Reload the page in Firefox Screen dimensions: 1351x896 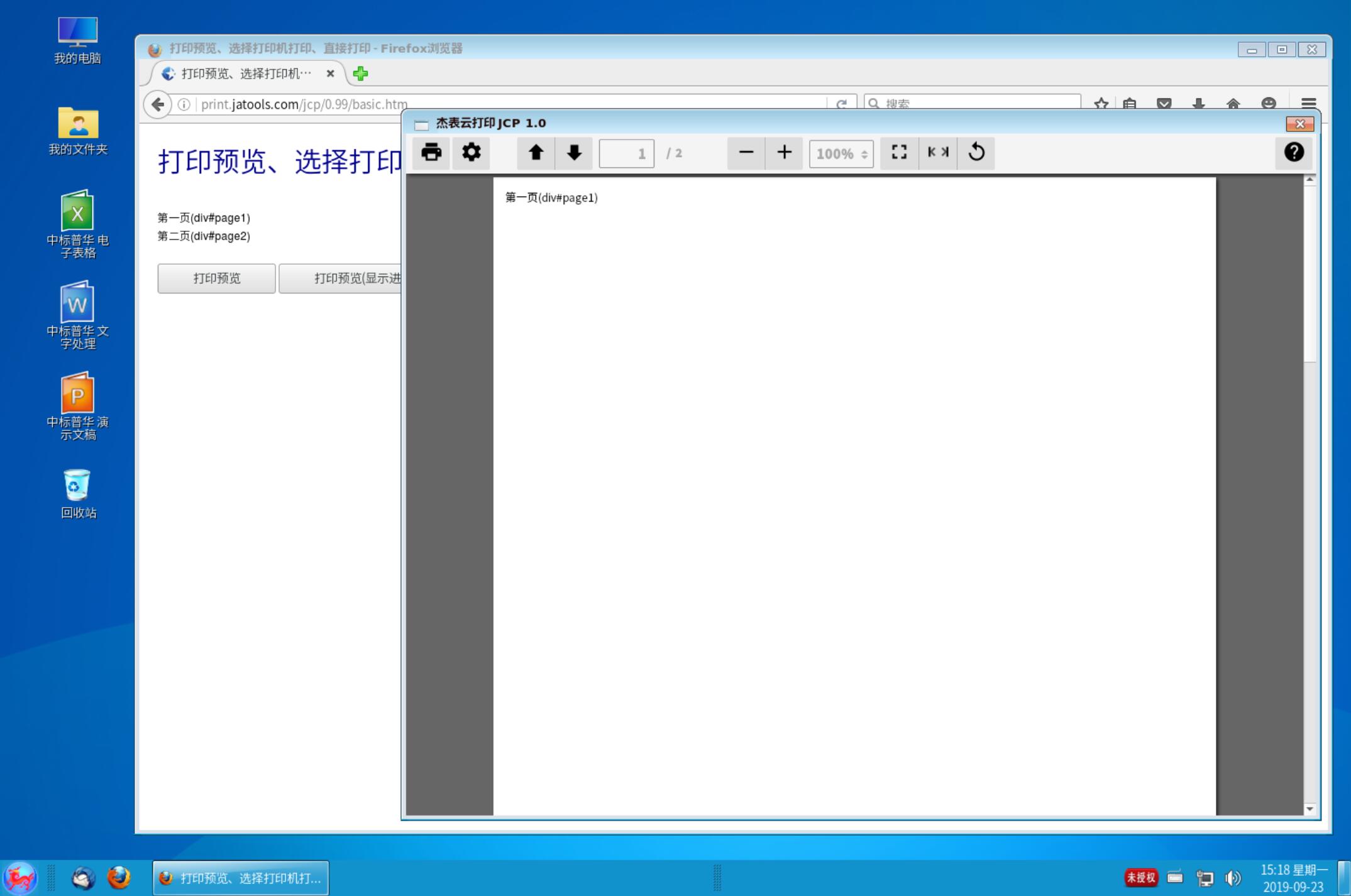[842, 104]
